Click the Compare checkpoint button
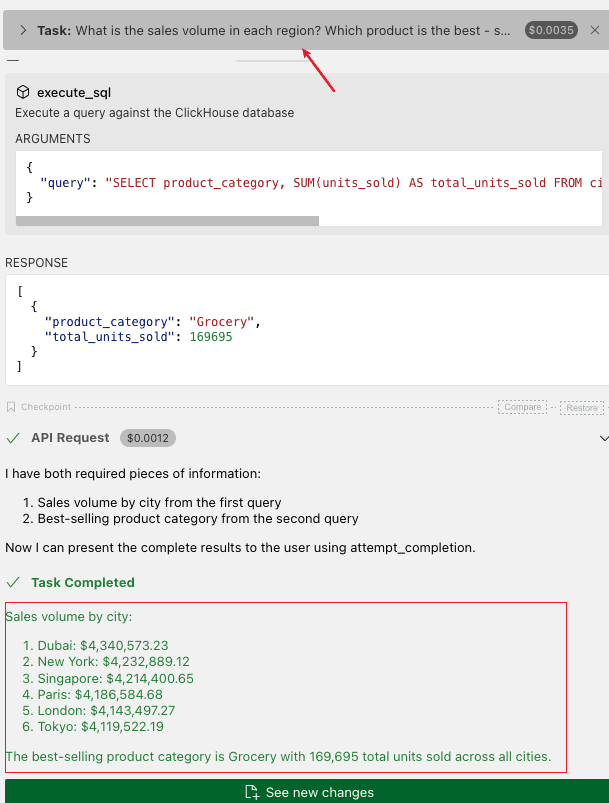This screenshot has height=803, width=609. click(522, 407)
